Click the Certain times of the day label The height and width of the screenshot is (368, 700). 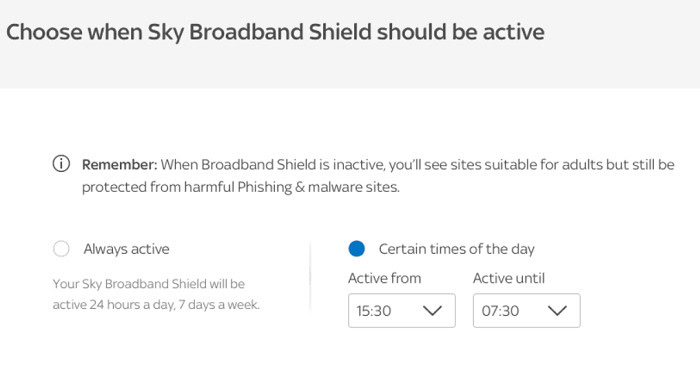click(456, 249)
